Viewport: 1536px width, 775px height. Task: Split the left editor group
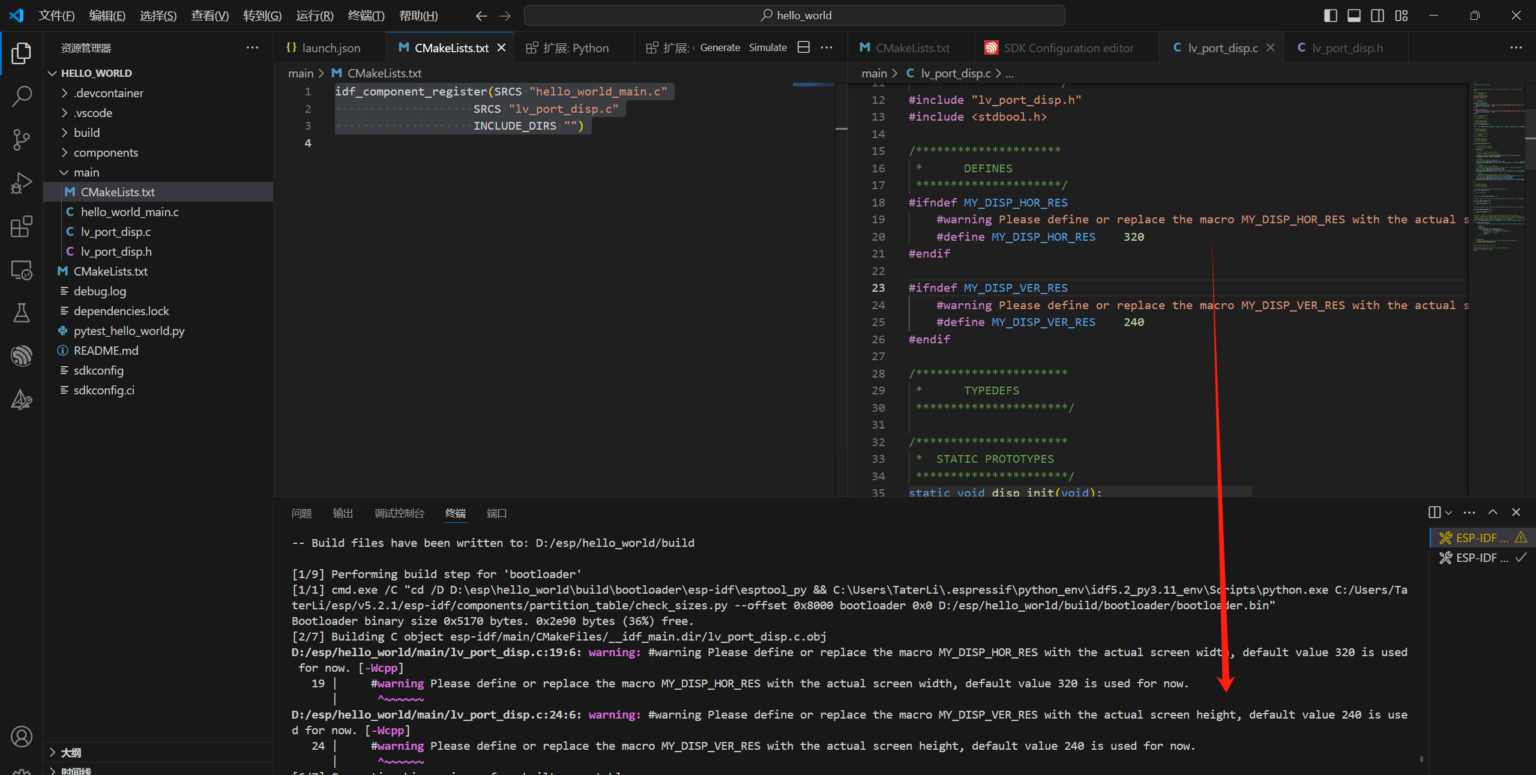click(803, 47)
